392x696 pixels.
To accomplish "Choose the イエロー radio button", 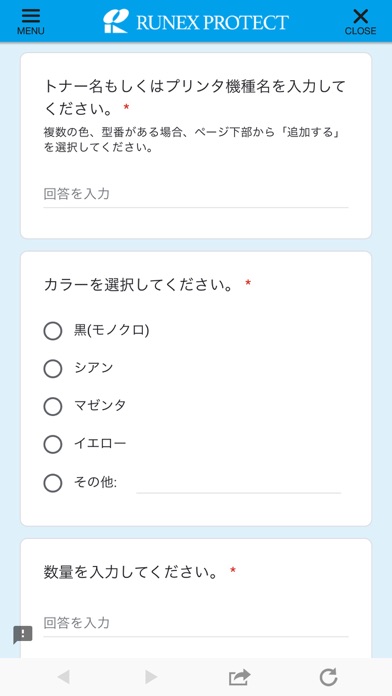I will 52,444.
